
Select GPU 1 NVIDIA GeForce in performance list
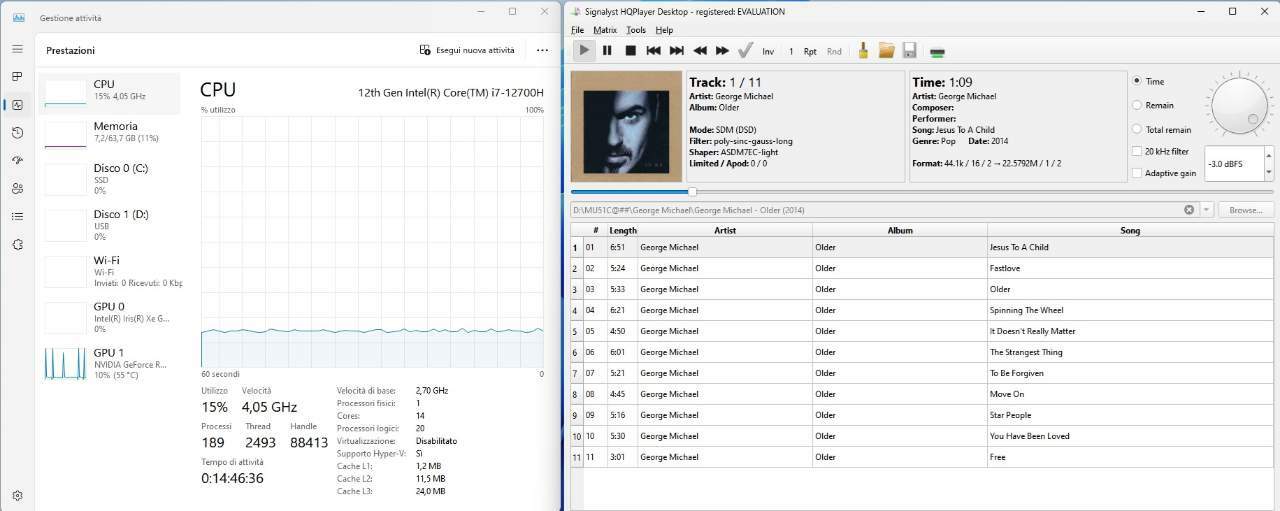tap(111, 364)
